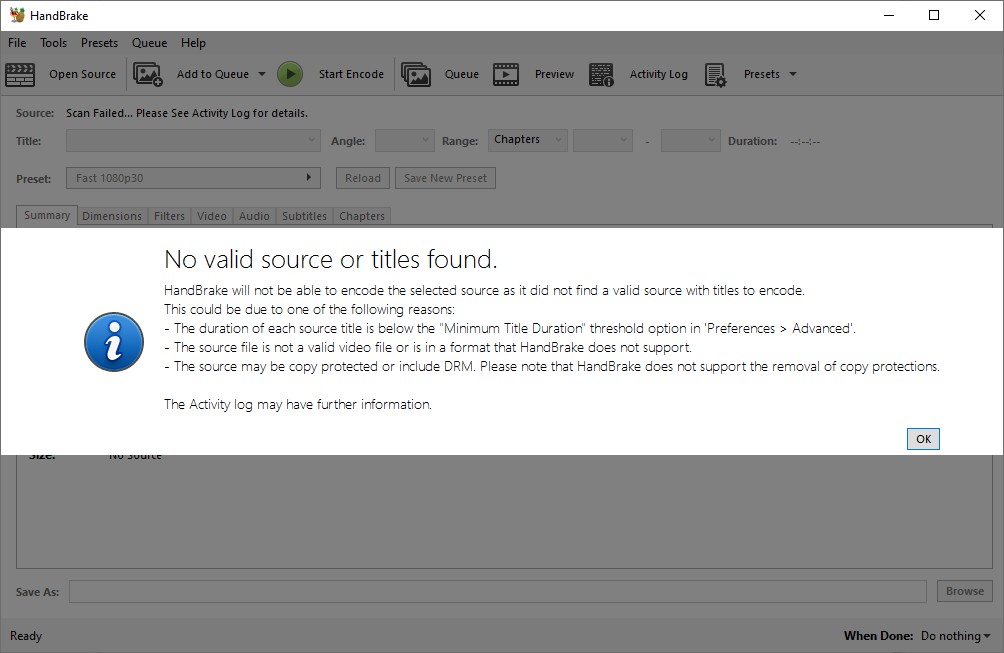Image resolution: width=1004 pixels, height=653 pixels.
Task: Click the Preview film frame icon
Action: (x=506, y=74)
